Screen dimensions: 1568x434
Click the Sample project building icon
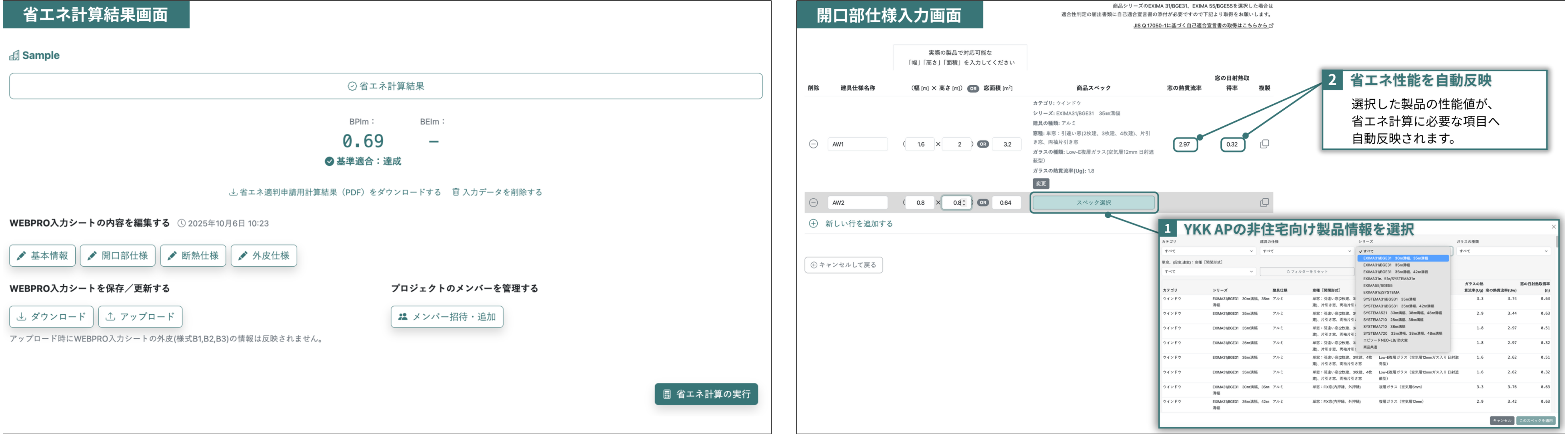click(x=14, y=56)
